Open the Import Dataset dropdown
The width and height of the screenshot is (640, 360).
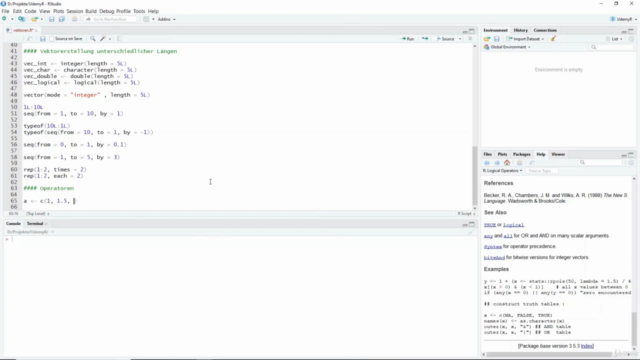tap(525, 39)
